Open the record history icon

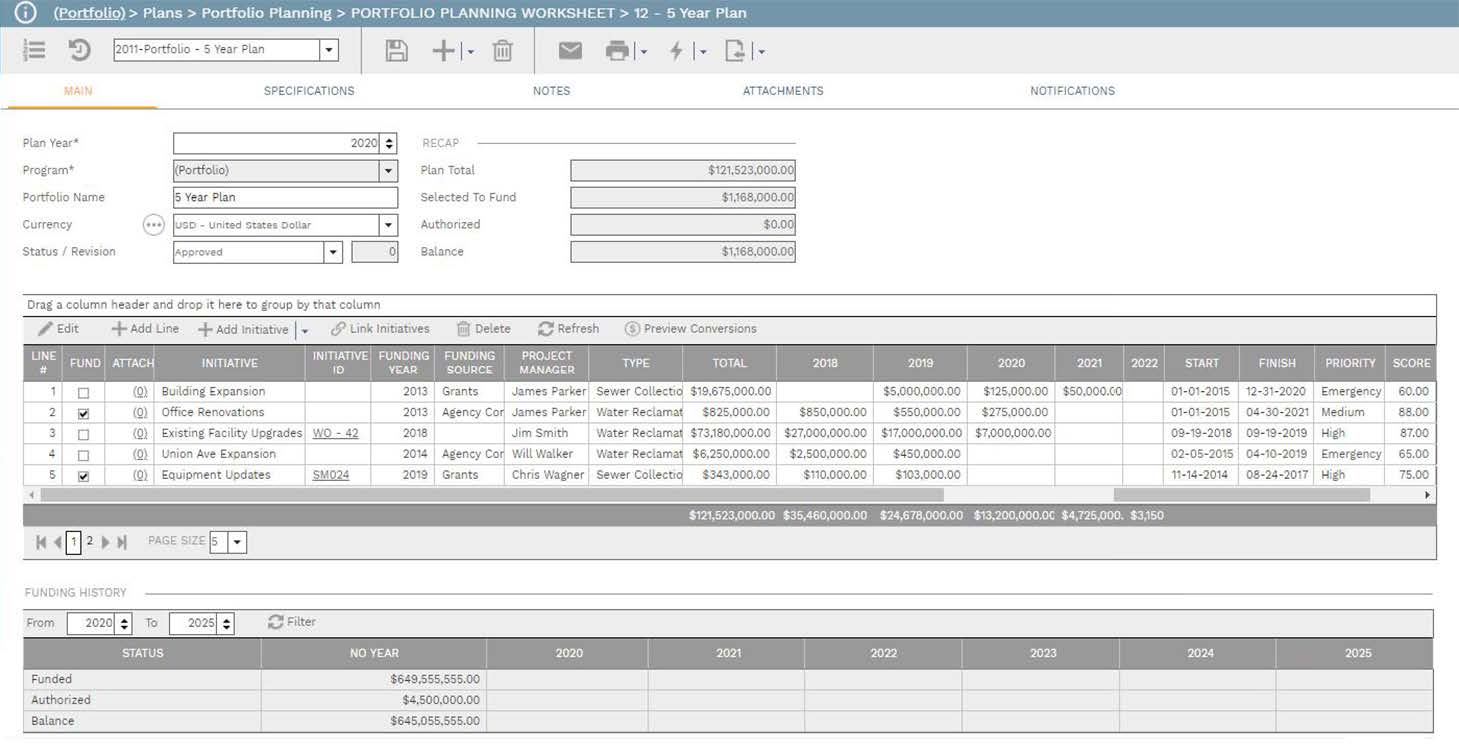click(79, 50)
